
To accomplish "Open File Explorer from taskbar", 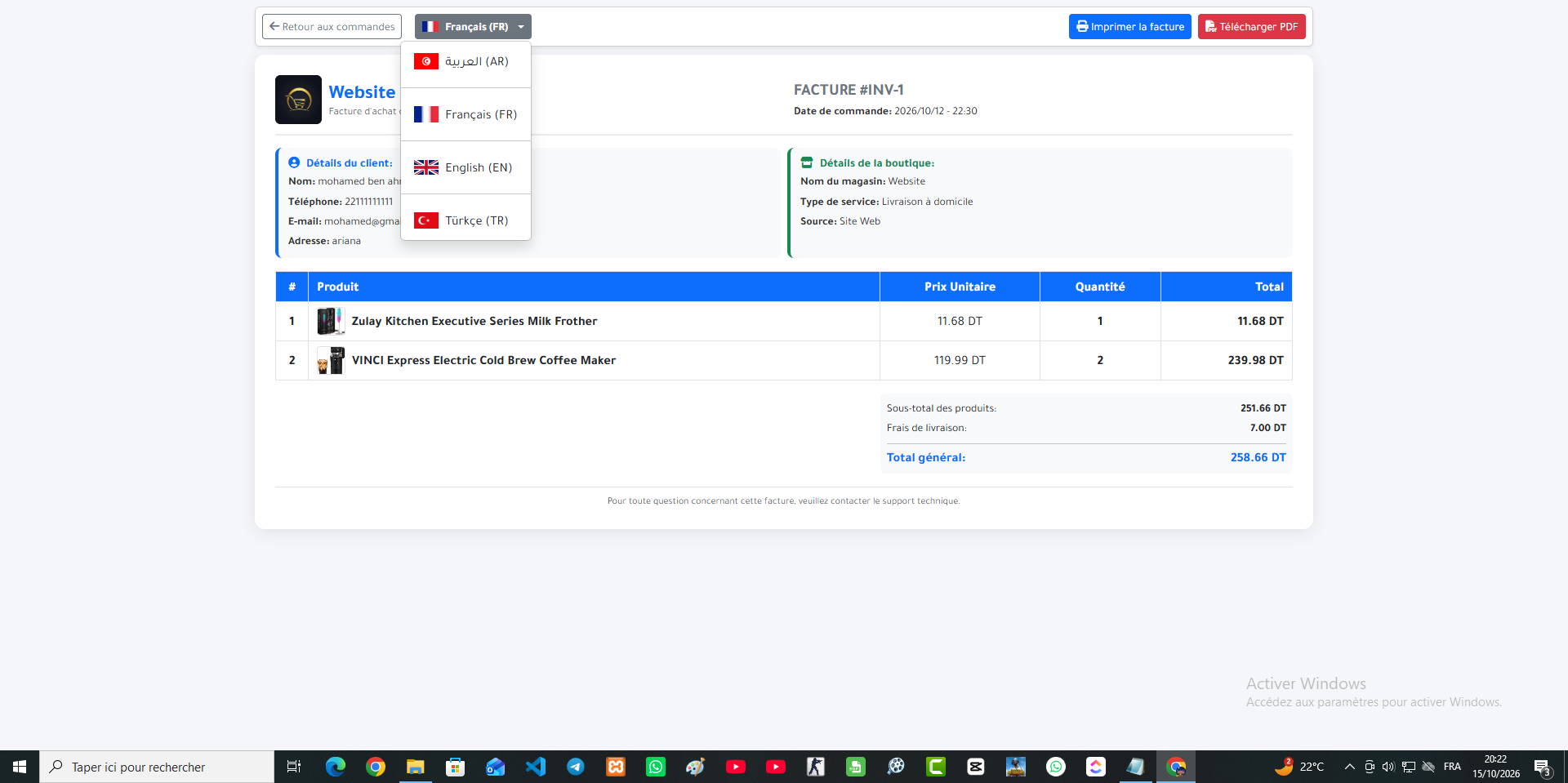I will (x=416, y=767).
